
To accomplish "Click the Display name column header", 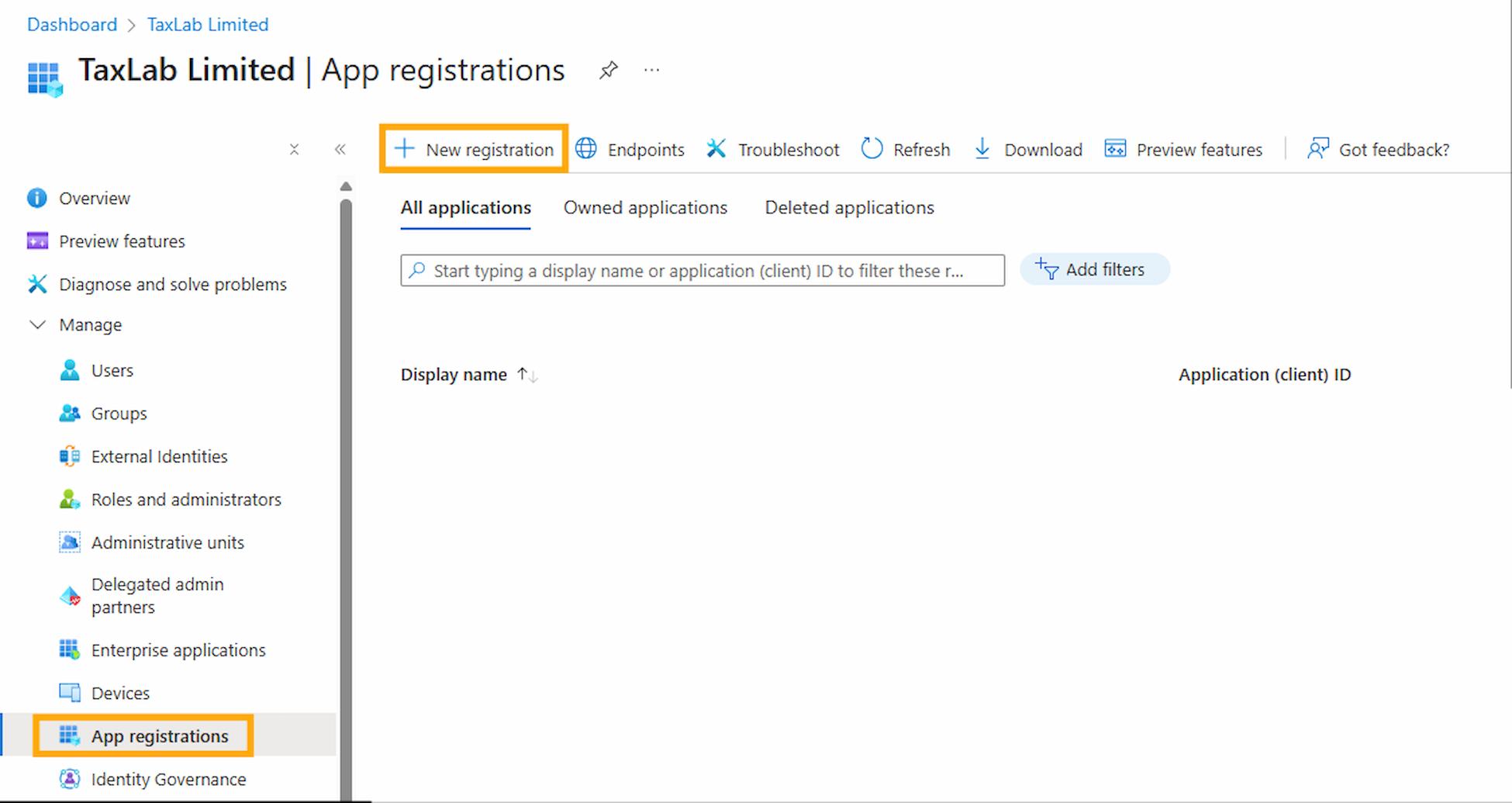I will pos(454,375).
